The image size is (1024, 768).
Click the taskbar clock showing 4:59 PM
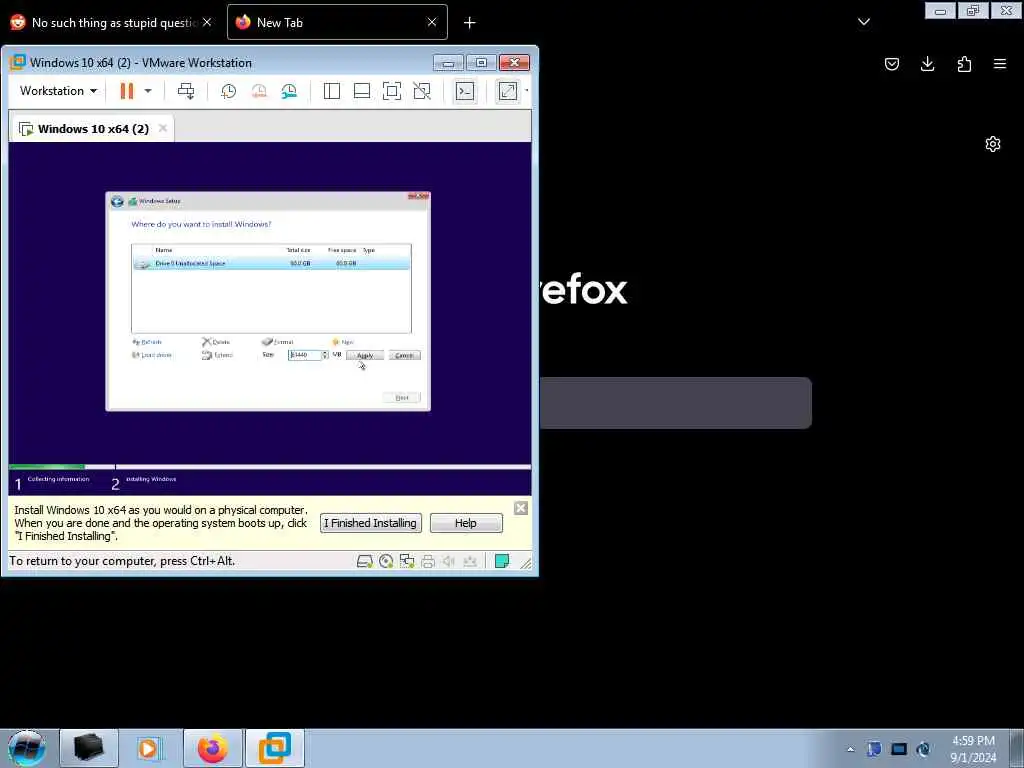tap(973, 749)
